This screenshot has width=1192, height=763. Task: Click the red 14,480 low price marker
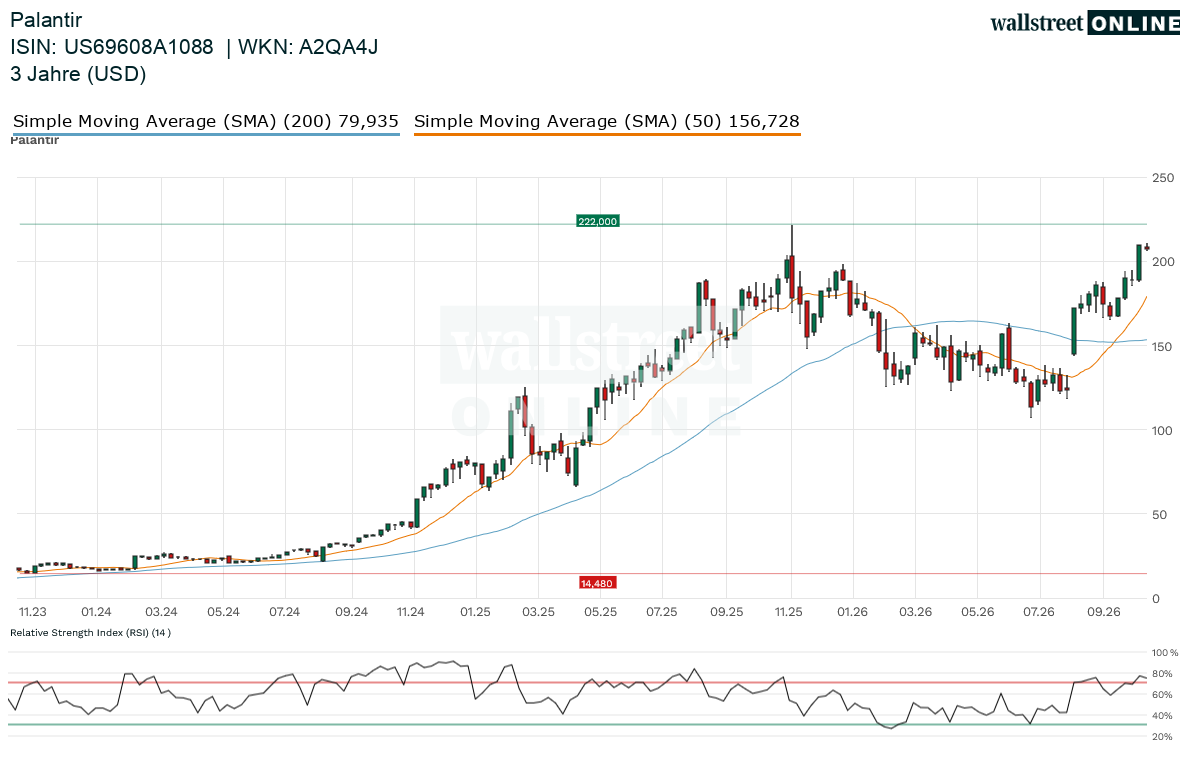[596, 583]
